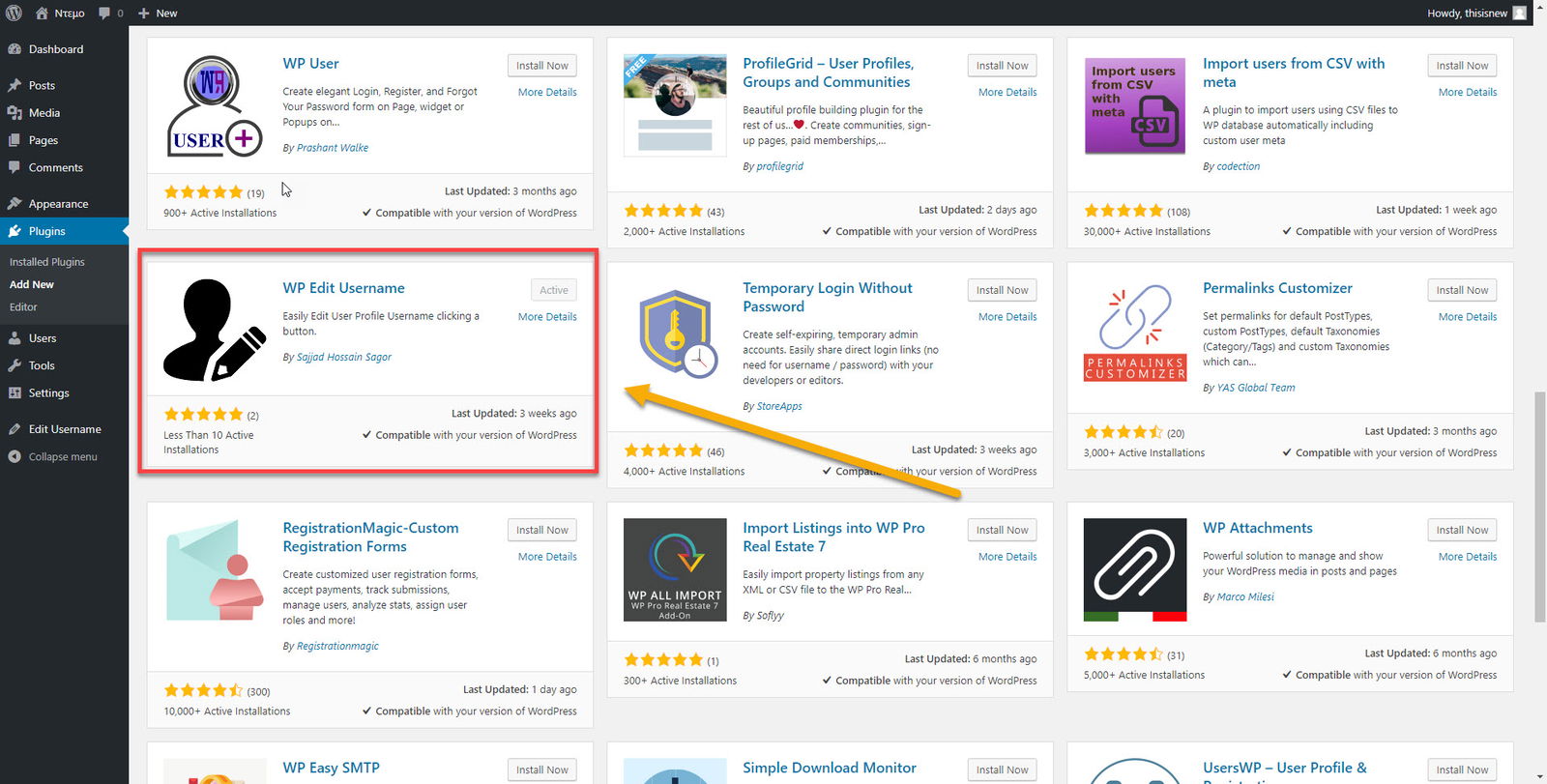
Task: Click the Plugins plug icon
Action: [15, 231]
